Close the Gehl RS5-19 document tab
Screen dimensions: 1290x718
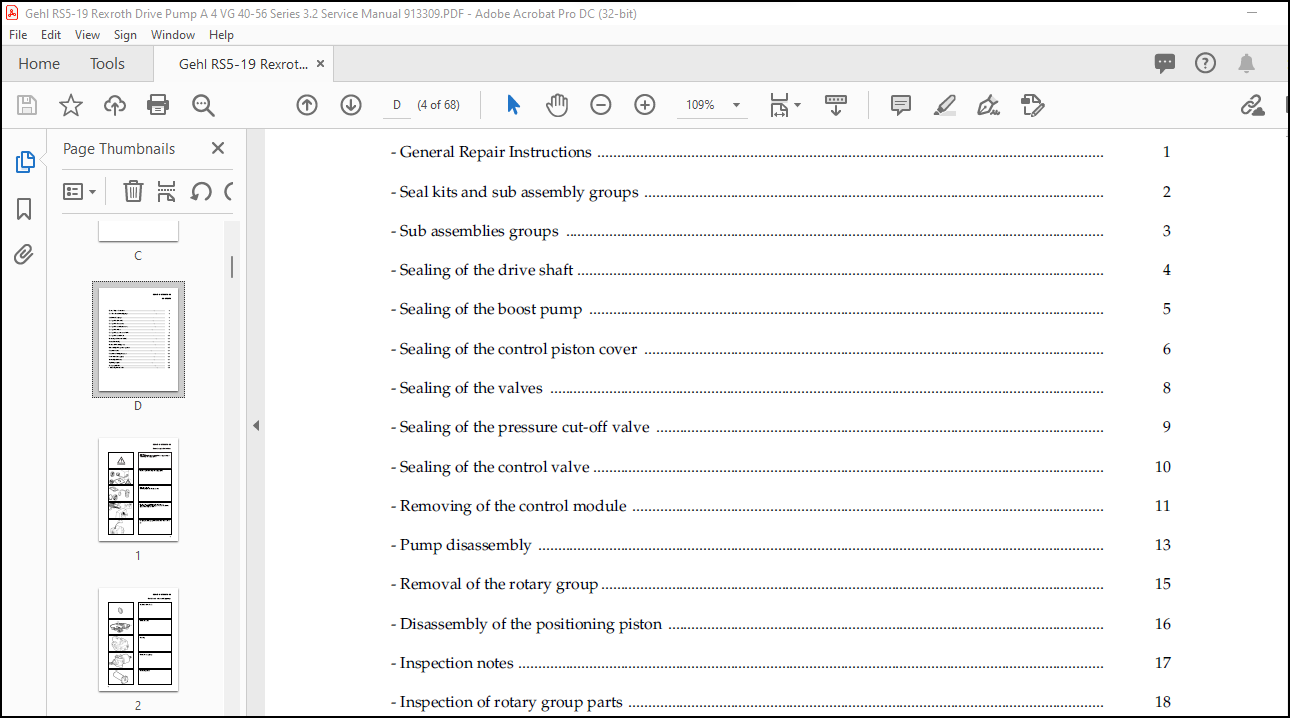click(x=321, y=64)
